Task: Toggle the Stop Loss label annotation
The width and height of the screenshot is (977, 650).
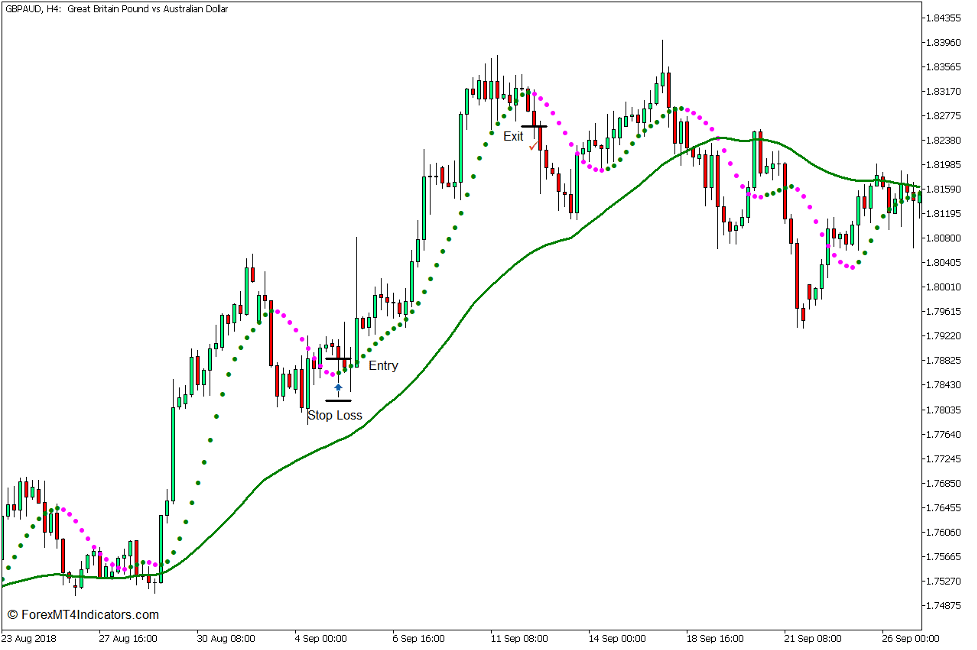Action: 335,415
